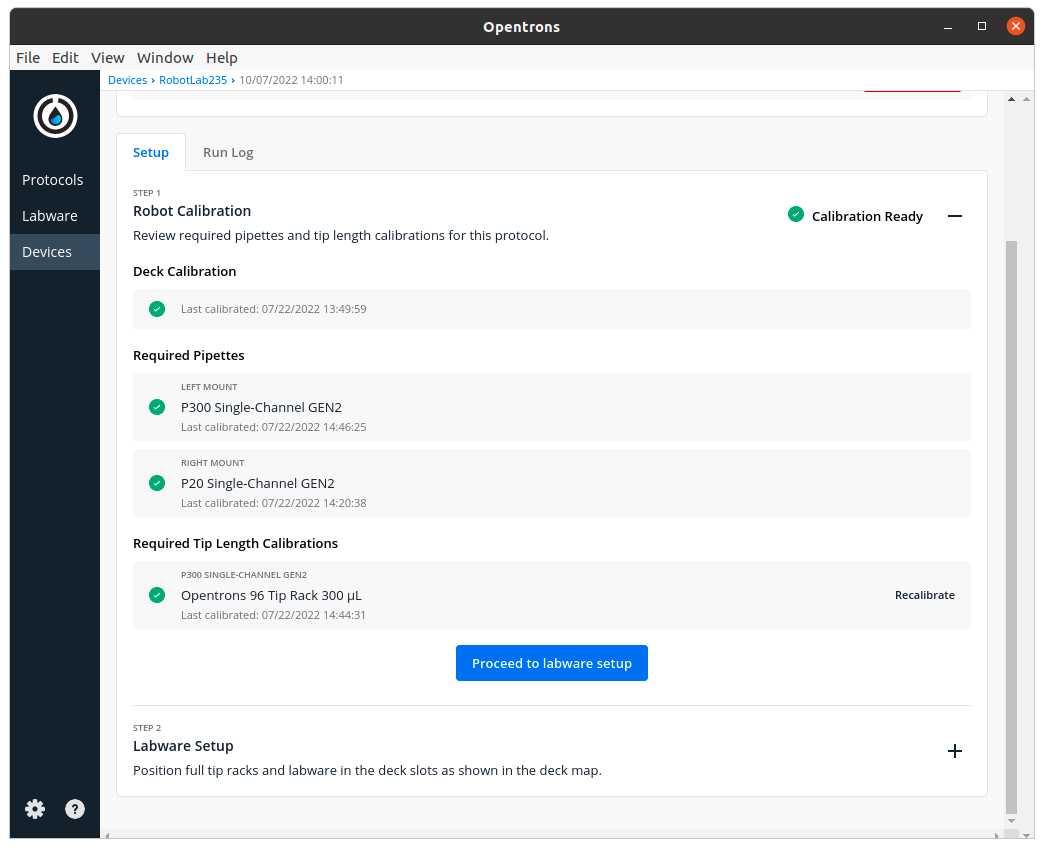Click the Required Pipettes subheading

coord(189,355)
